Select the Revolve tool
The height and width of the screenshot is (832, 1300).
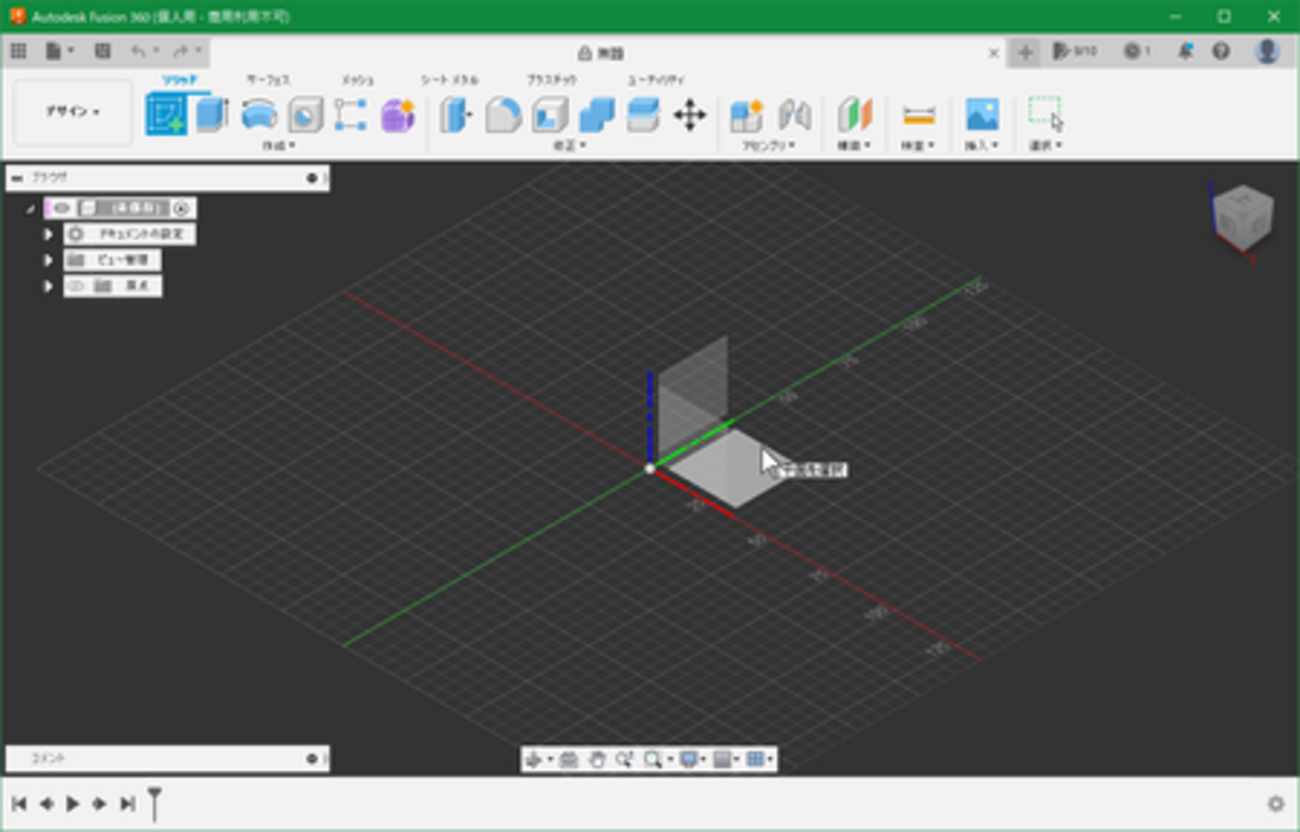click(x=259, y=115)
